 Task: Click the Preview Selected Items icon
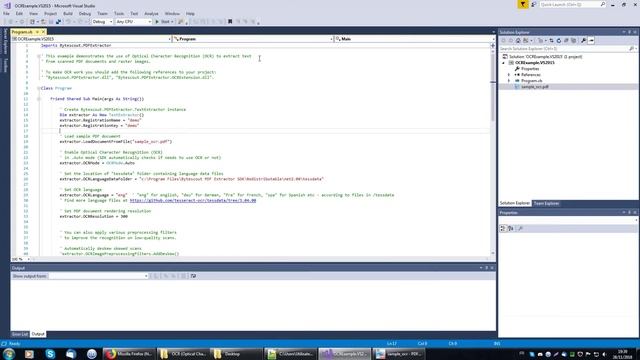591,40
